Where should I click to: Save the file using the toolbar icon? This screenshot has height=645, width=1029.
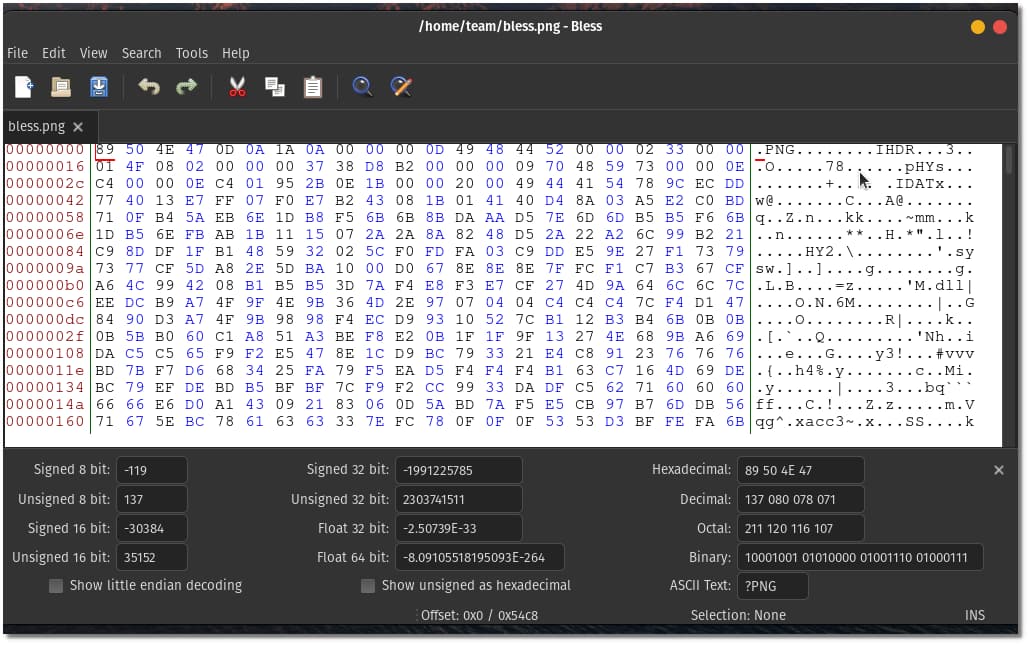click(x=99, y=87)
